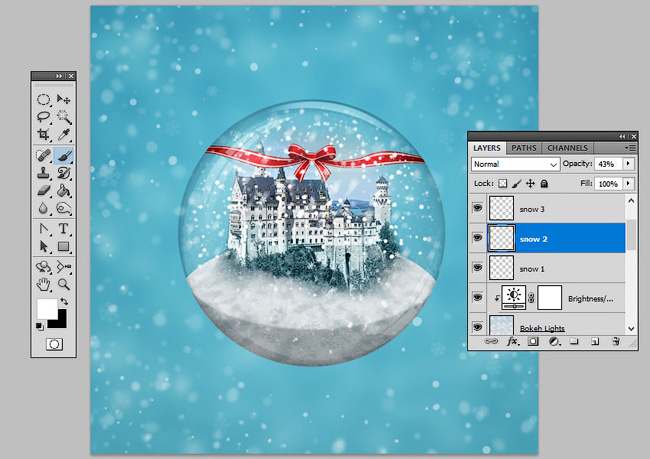
Task: Select the 3D Camera tool
Action: point(63,267)
